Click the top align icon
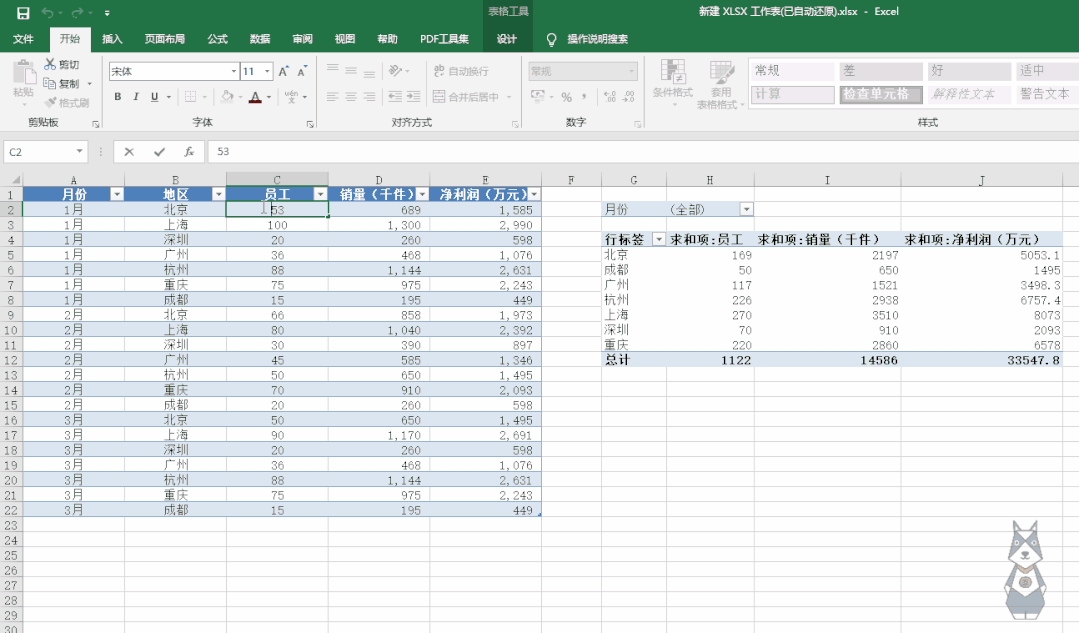This screenshot has width=1079, height=633. point(332,71)
